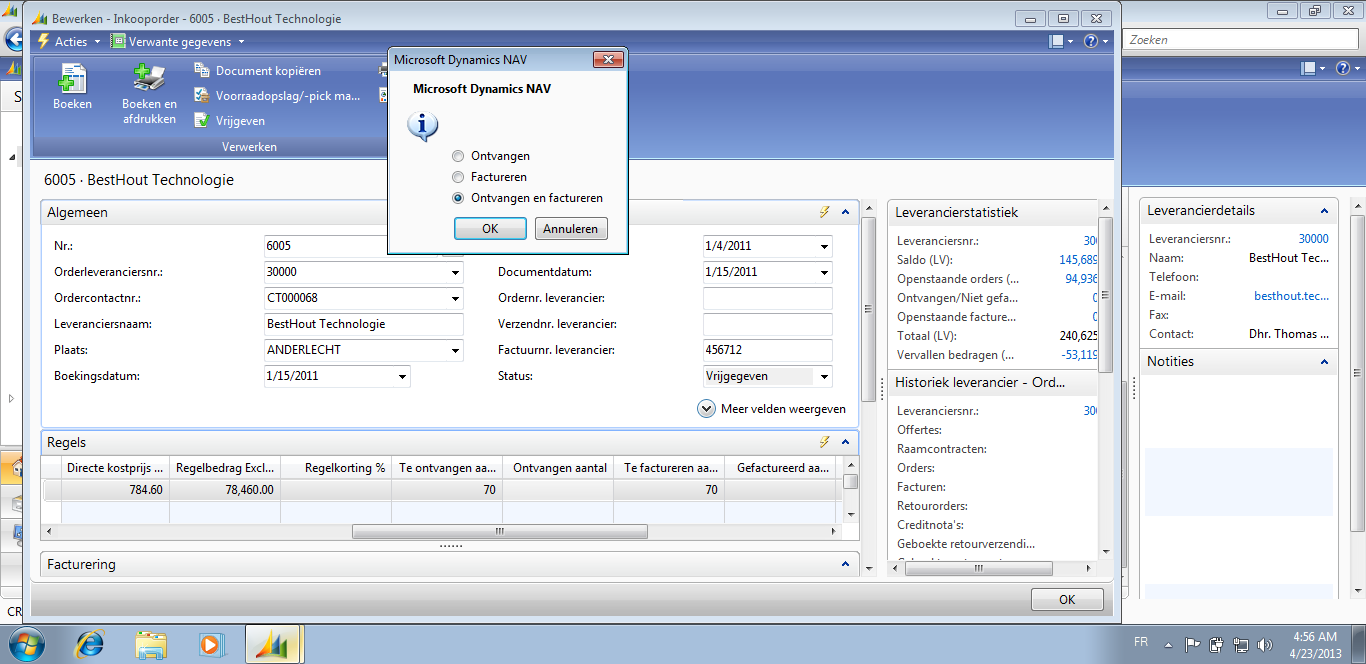Open the Verwante gegevens menu
The image size is (1366, 664).
coord(177,41)
